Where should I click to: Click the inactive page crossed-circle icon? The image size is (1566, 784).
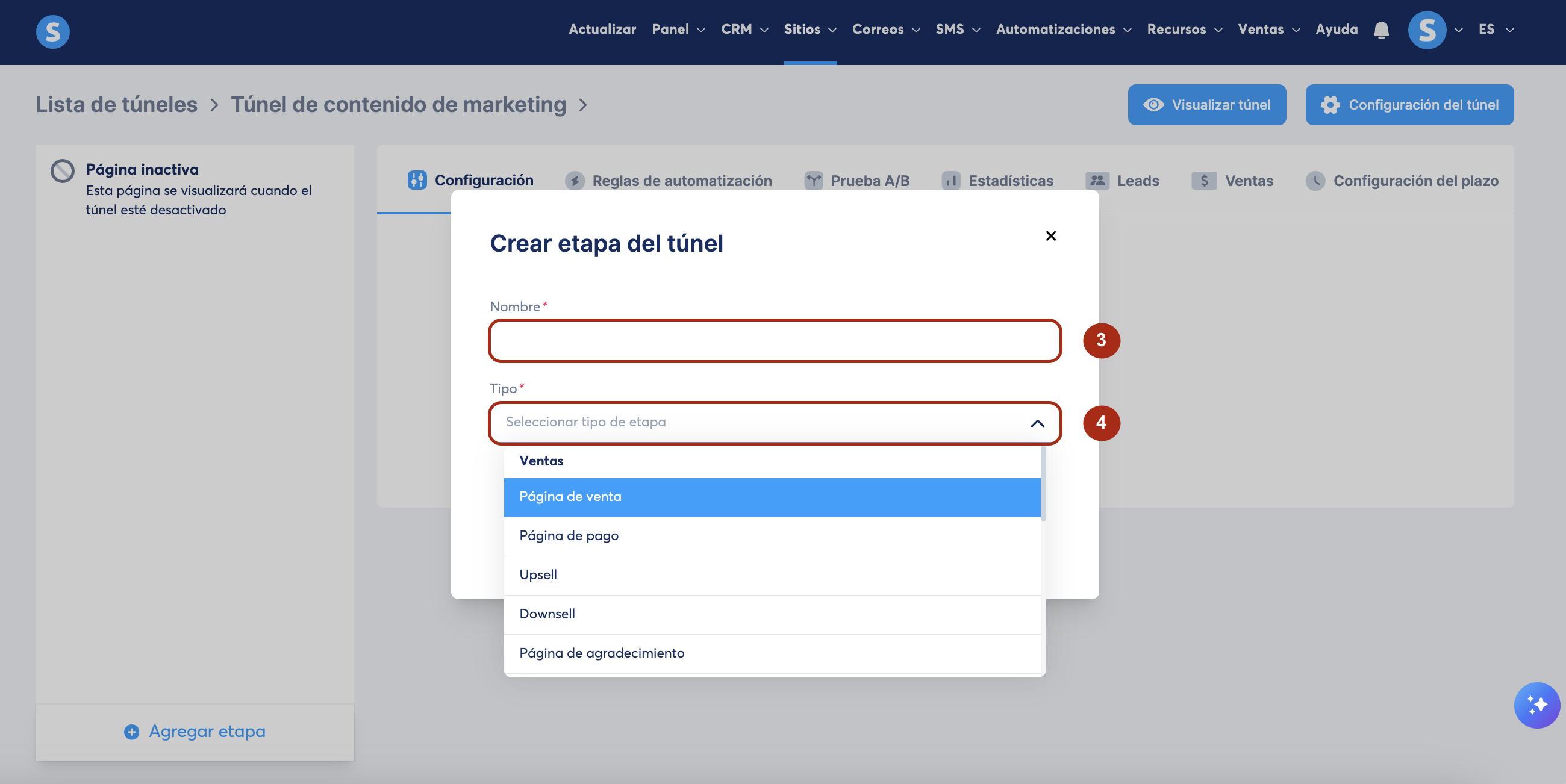coord(63,171)
